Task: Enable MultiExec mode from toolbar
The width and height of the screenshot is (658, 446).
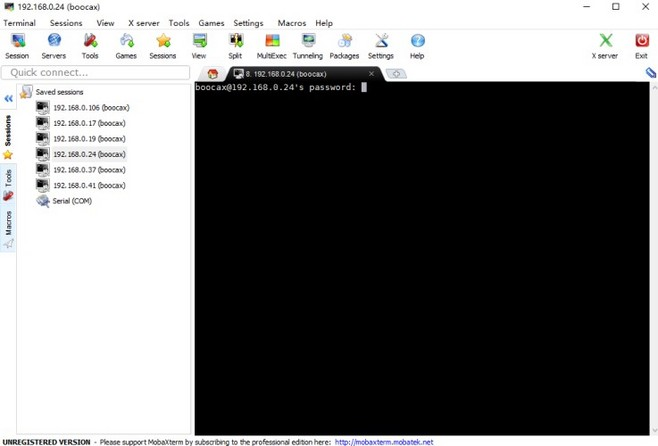Action: (x=272, y=47)
